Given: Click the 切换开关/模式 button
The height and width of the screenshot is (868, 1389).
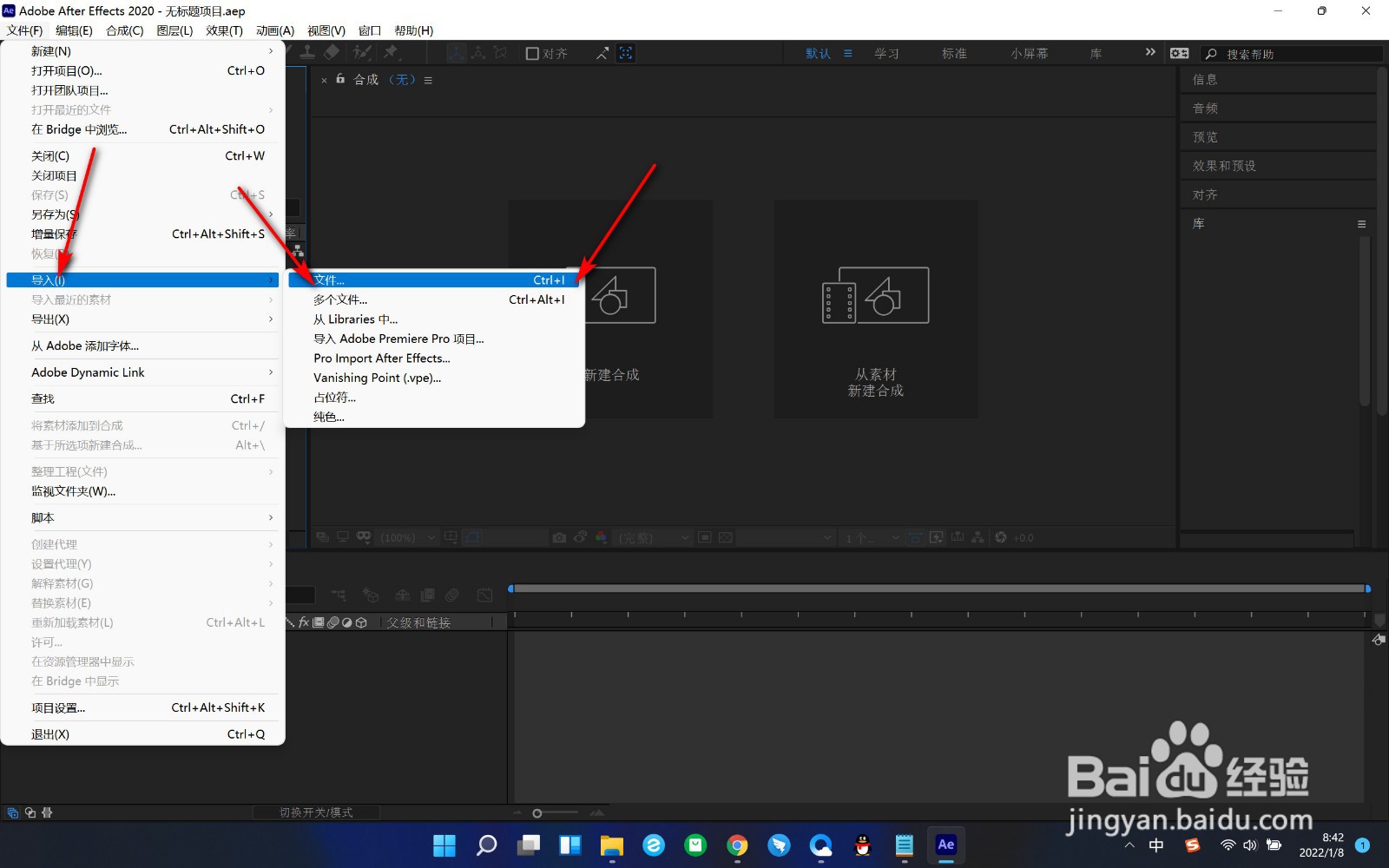Looking at the screenshot, I should click(316, 812).
